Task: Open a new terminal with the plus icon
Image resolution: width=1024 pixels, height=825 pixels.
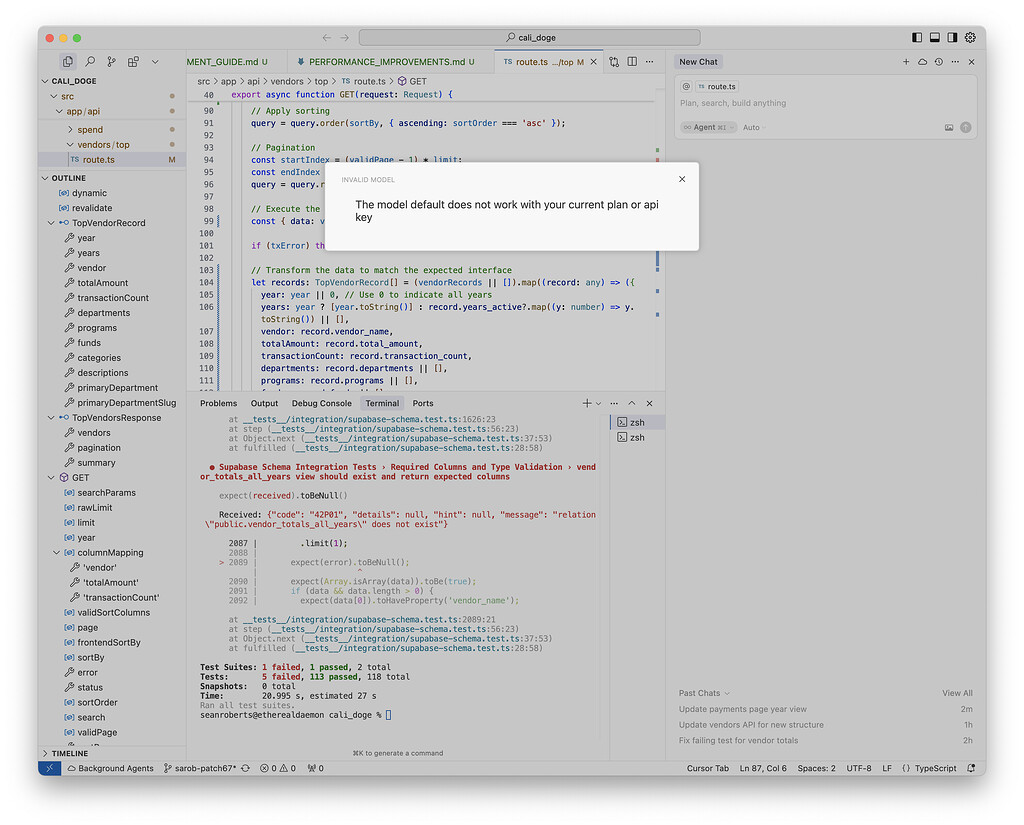Action: (587, 403)
